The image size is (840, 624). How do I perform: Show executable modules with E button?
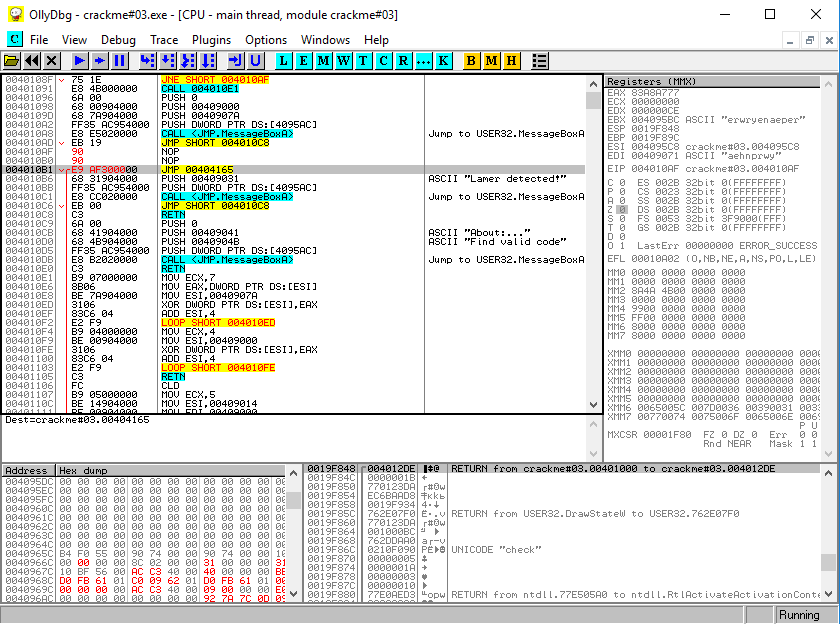click(x=303, y=61)
